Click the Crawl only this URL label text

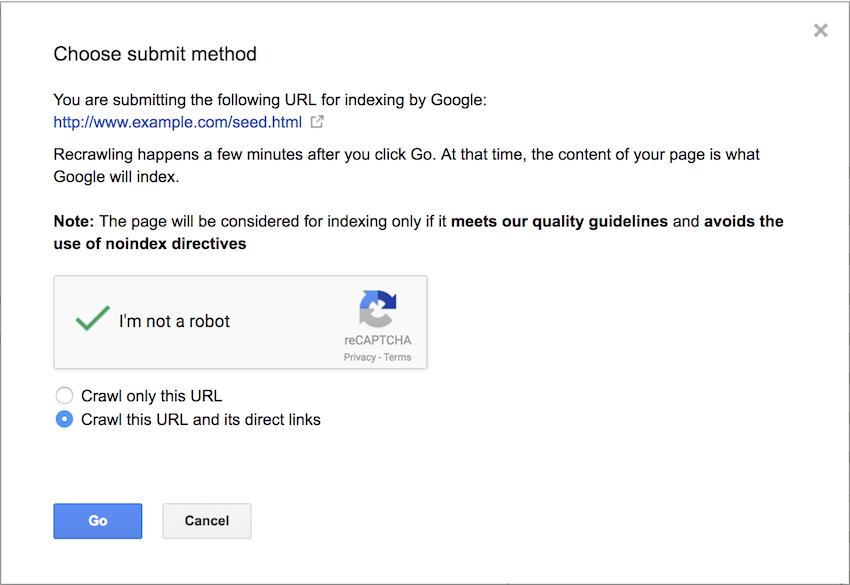(151, 396)
